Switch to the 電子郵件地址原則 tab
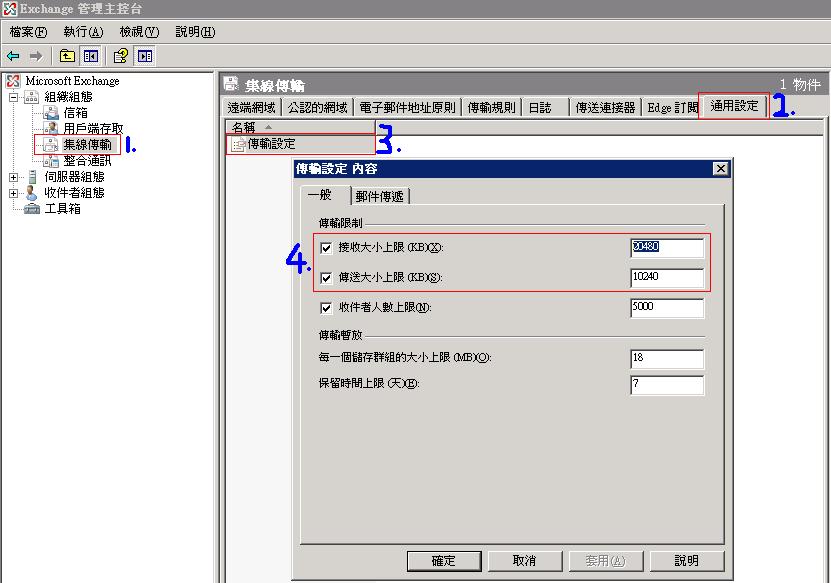This screenshot has height=583, width=831. click(407, 108)
